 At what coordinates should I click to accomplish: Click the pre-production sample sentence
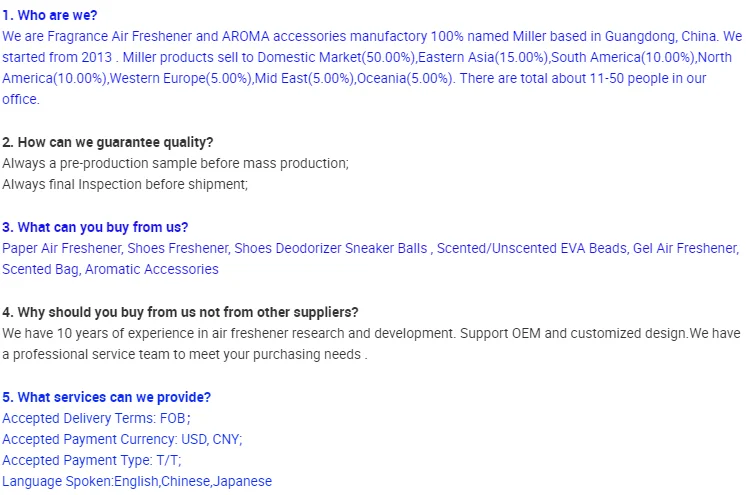point(175,163)
